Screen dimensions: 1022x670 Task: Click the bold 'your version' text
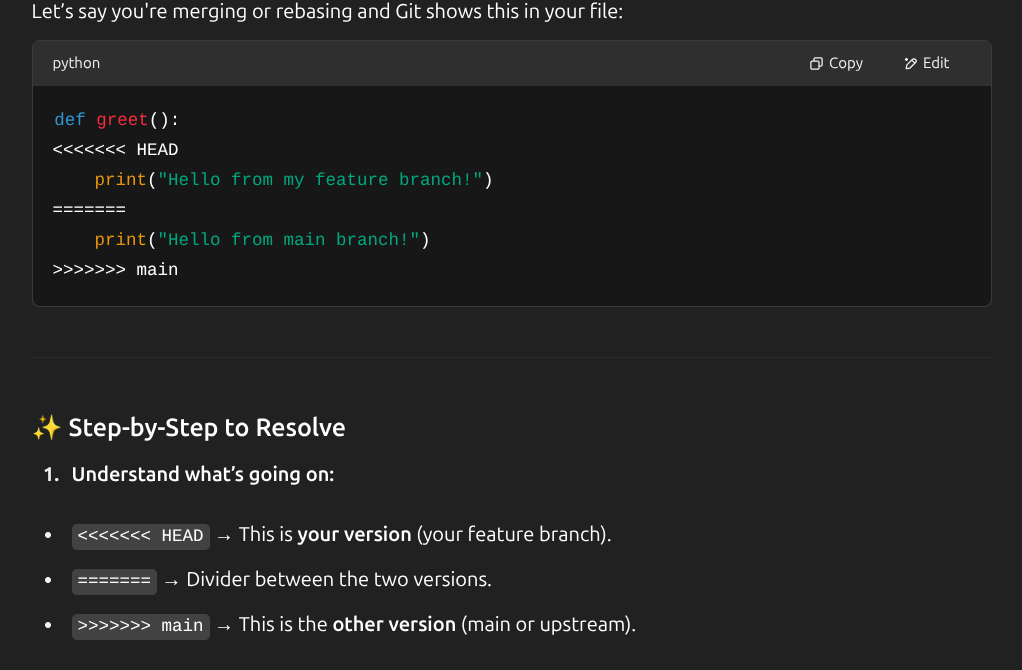click(355, 534)
